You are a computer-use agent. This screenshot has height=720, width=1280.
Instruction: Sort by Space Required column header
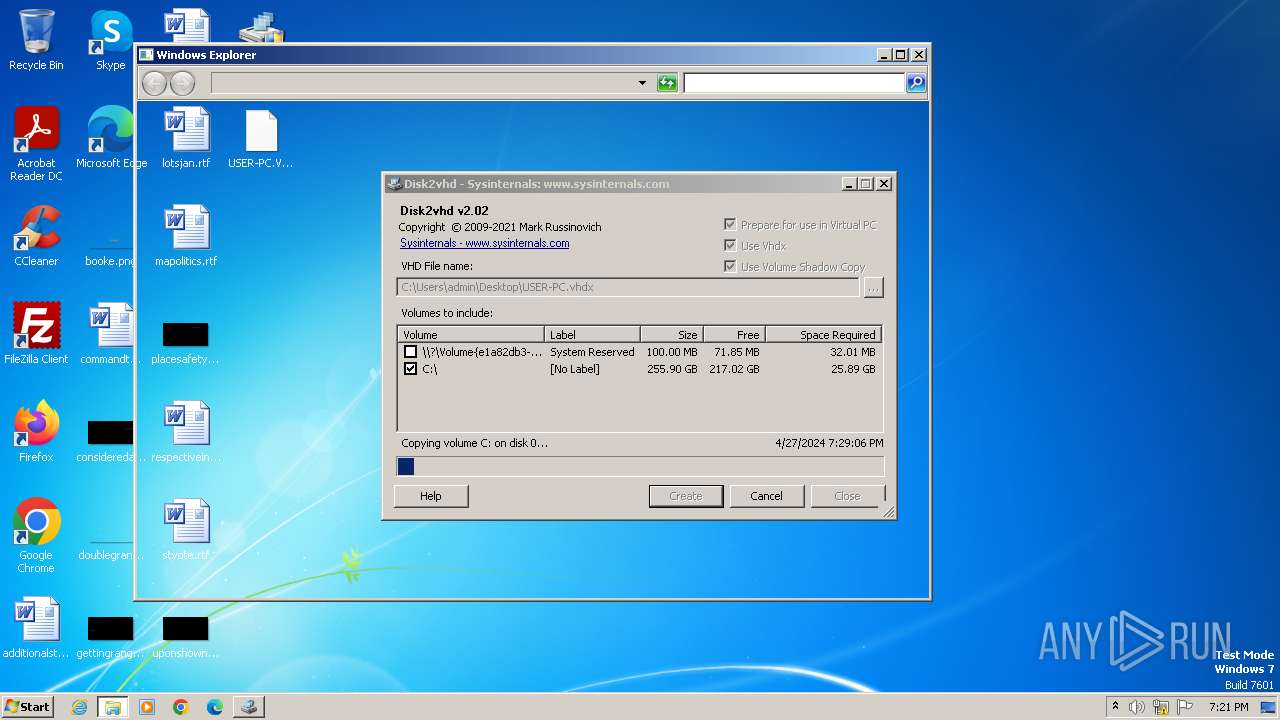(823, 335)
